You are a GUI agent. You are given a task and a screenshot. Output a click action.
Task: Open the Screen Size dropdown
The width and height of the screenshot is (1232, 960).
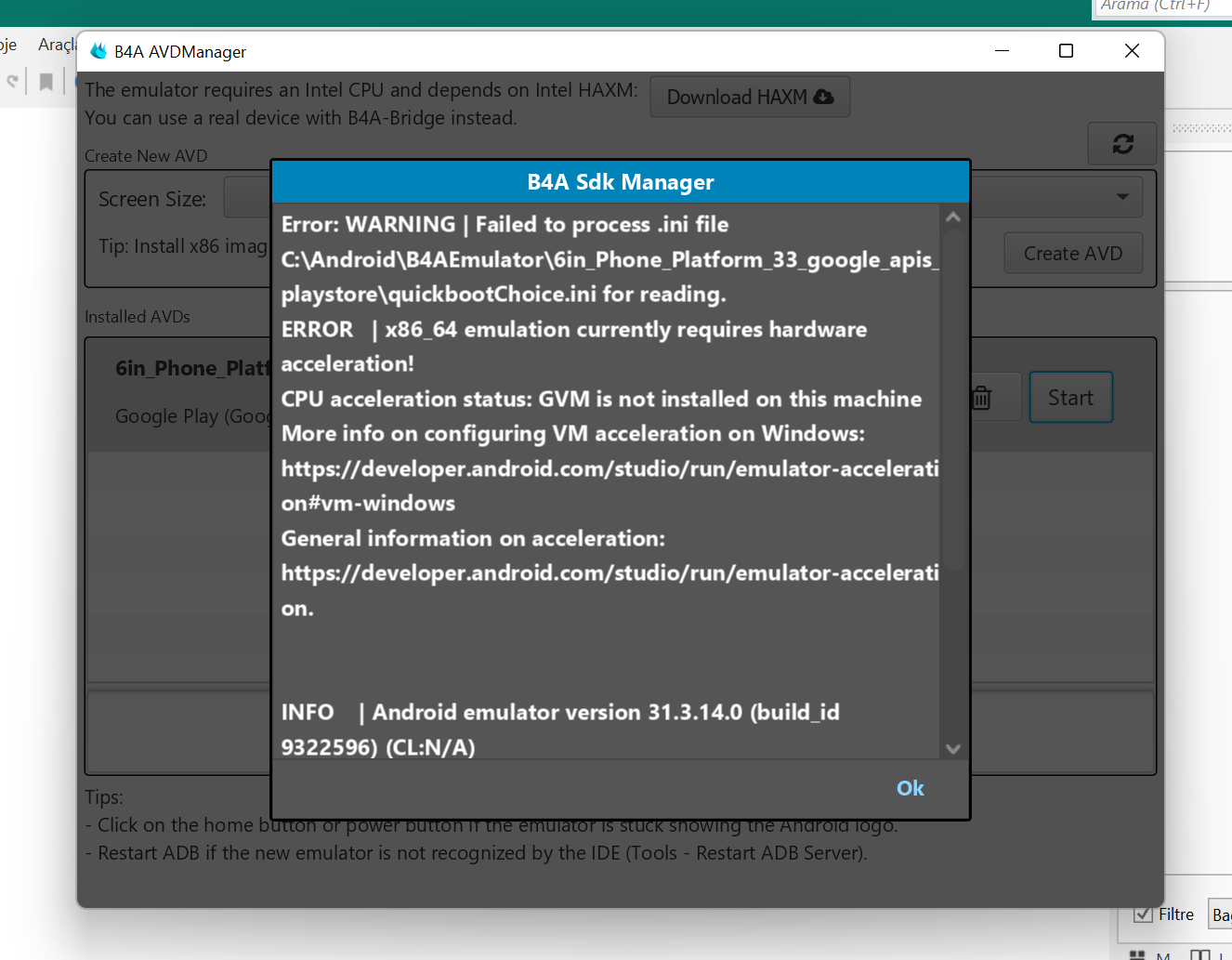pyautogui.click(x=1122, y=197)
